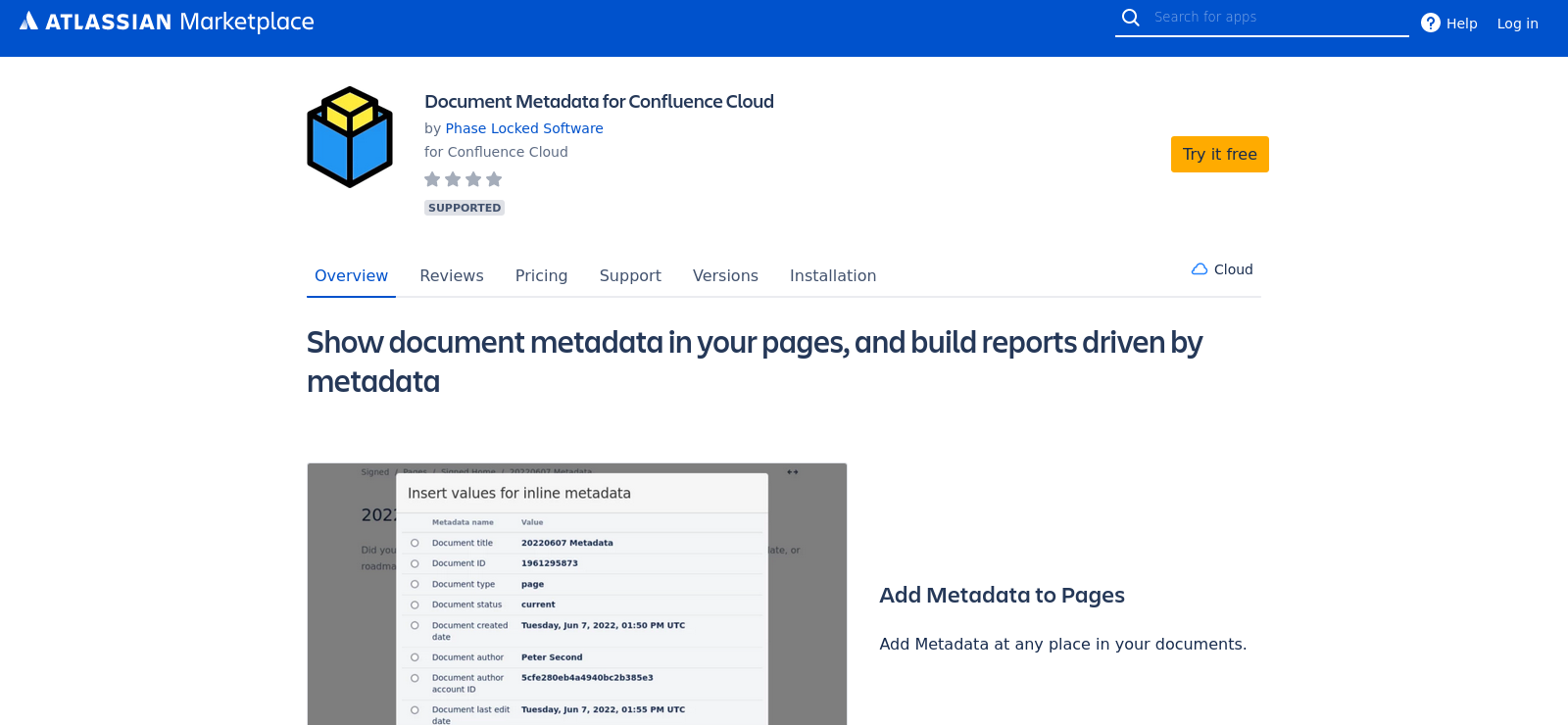The height and width of the screenshot is (725, 1568).
Task: Click the Cloud hosting label
Action: (x=1233, y=269)
